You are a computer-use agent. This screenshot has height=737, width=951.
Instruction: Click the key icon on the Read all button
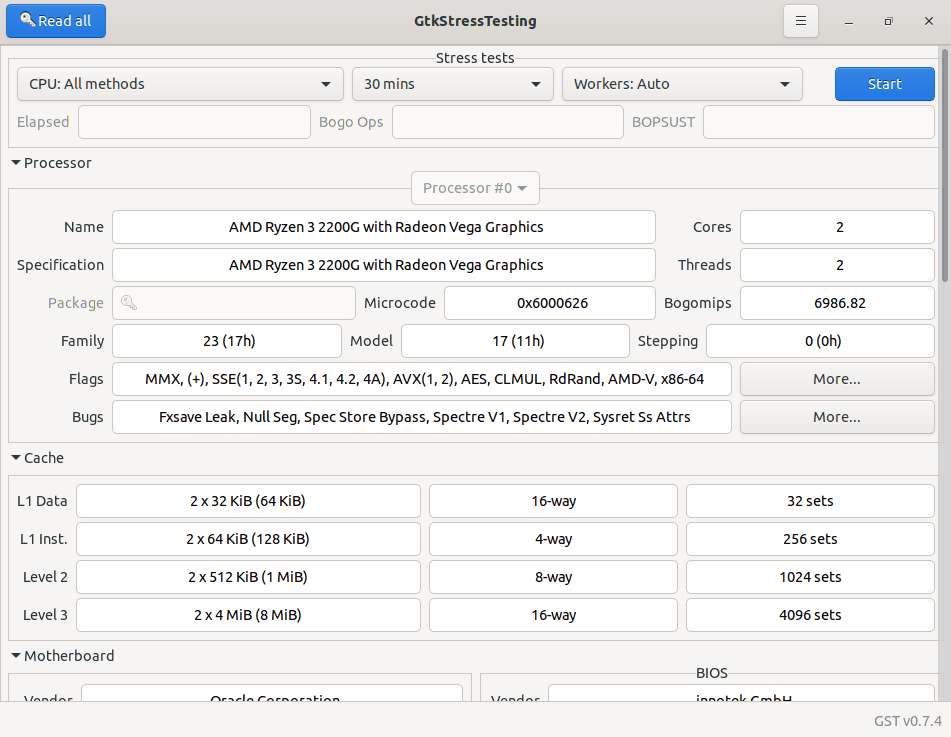pos(28,20)
